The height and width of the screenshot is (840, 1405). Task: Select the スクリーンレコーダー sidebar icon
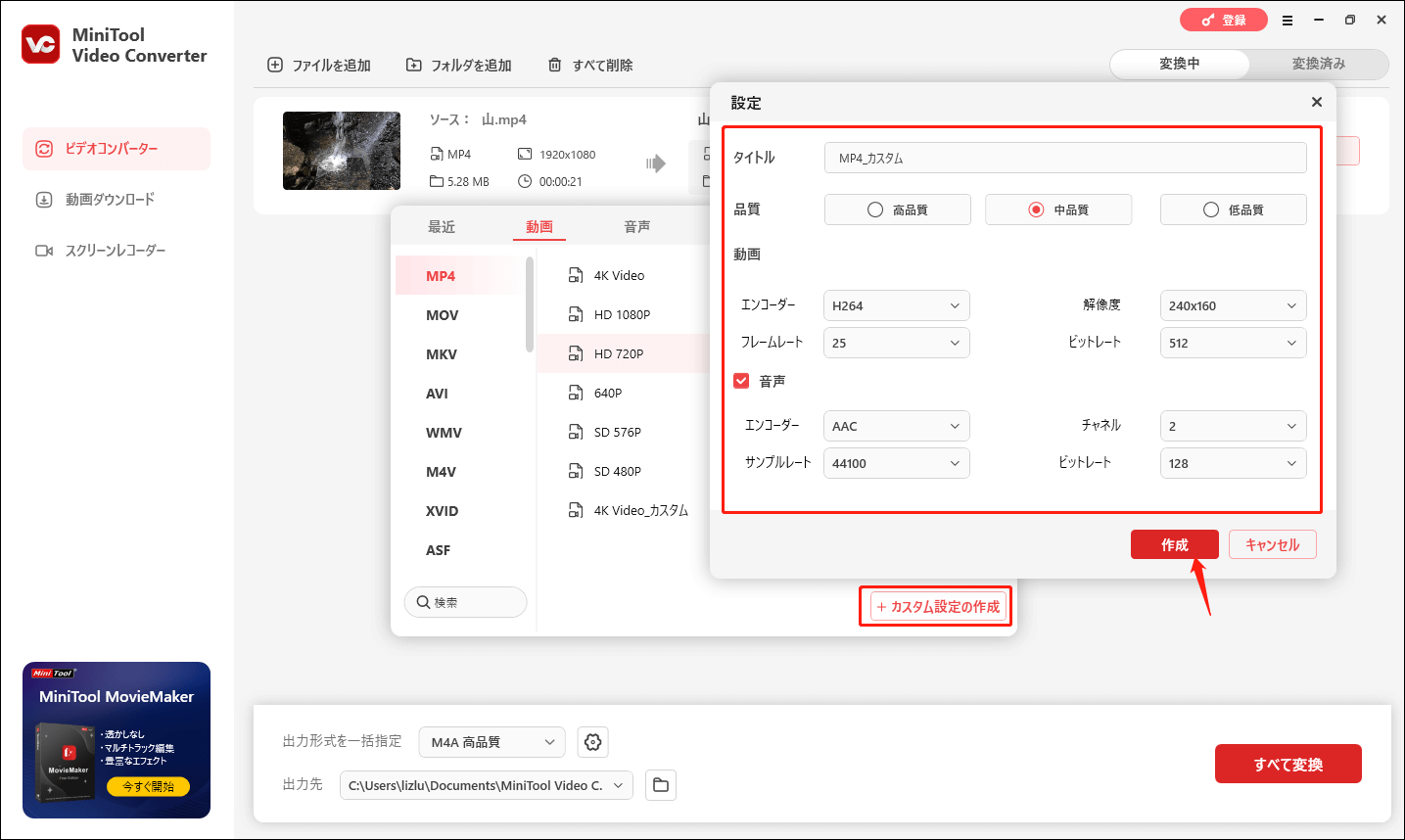[44, 251]
